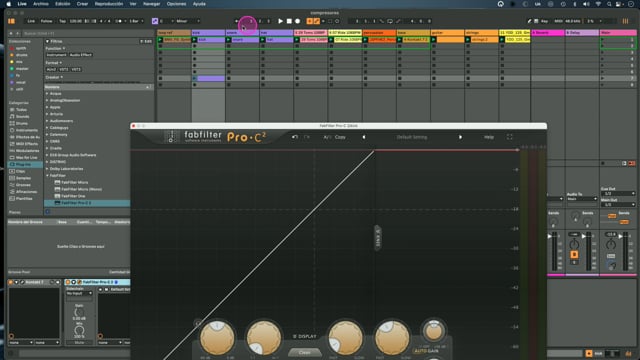Click the Ratio knob in Pro-C 2

tap(264, 338)
